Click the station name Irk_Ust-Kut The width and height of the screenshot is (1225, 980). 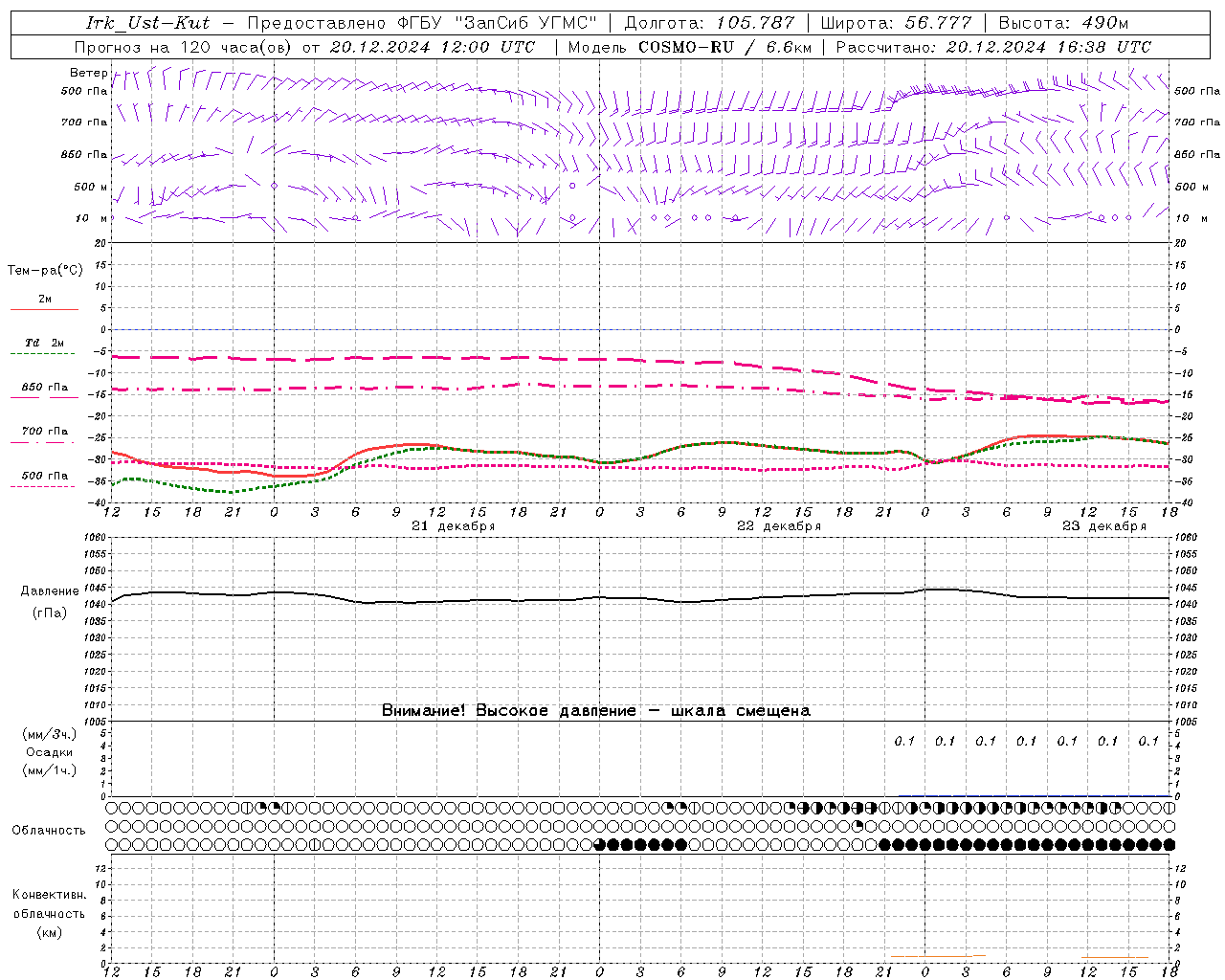click(x=148, y=23)
